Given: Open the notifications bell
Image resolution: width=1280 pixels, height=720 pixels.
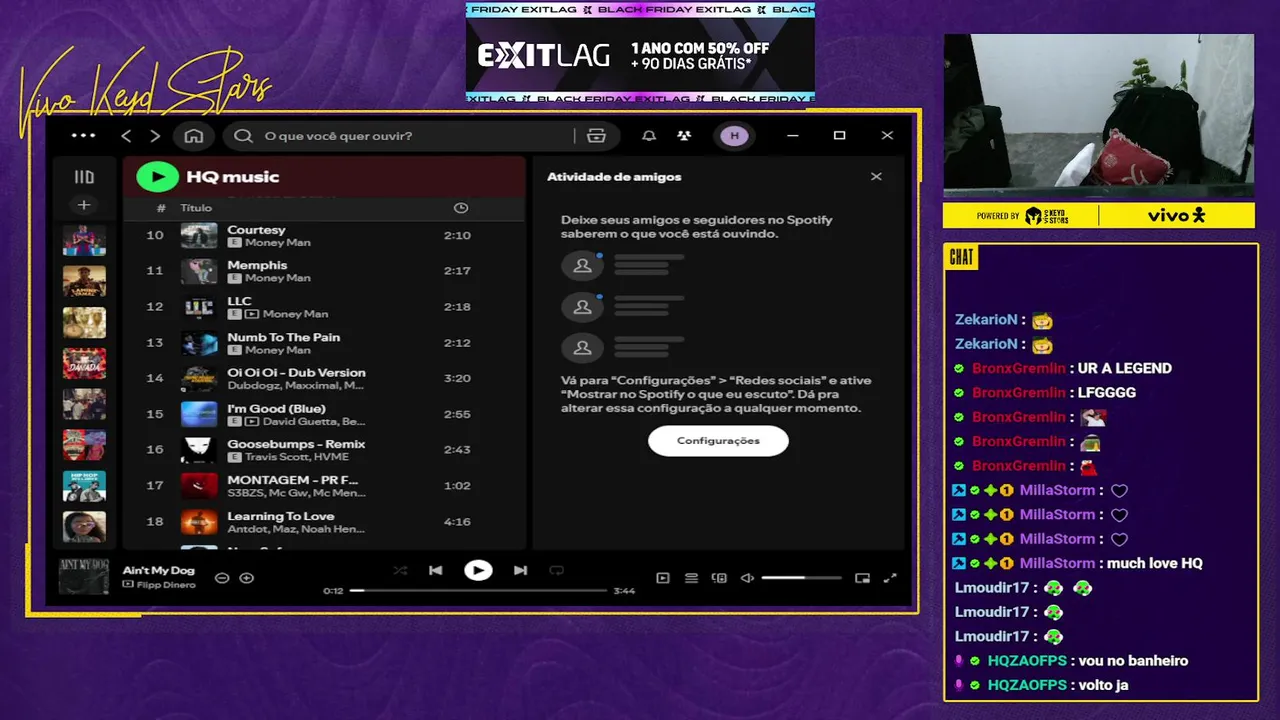Looking at the screenshot, I should (x=649, y=136).
